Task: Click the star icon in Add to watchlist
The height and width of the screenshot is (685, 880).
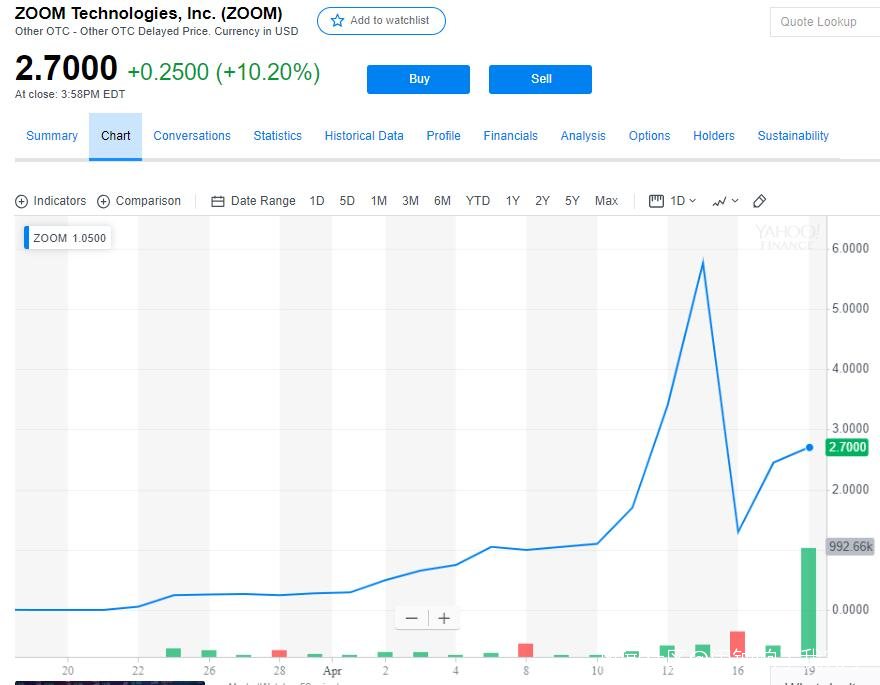Action: (337, 21)
